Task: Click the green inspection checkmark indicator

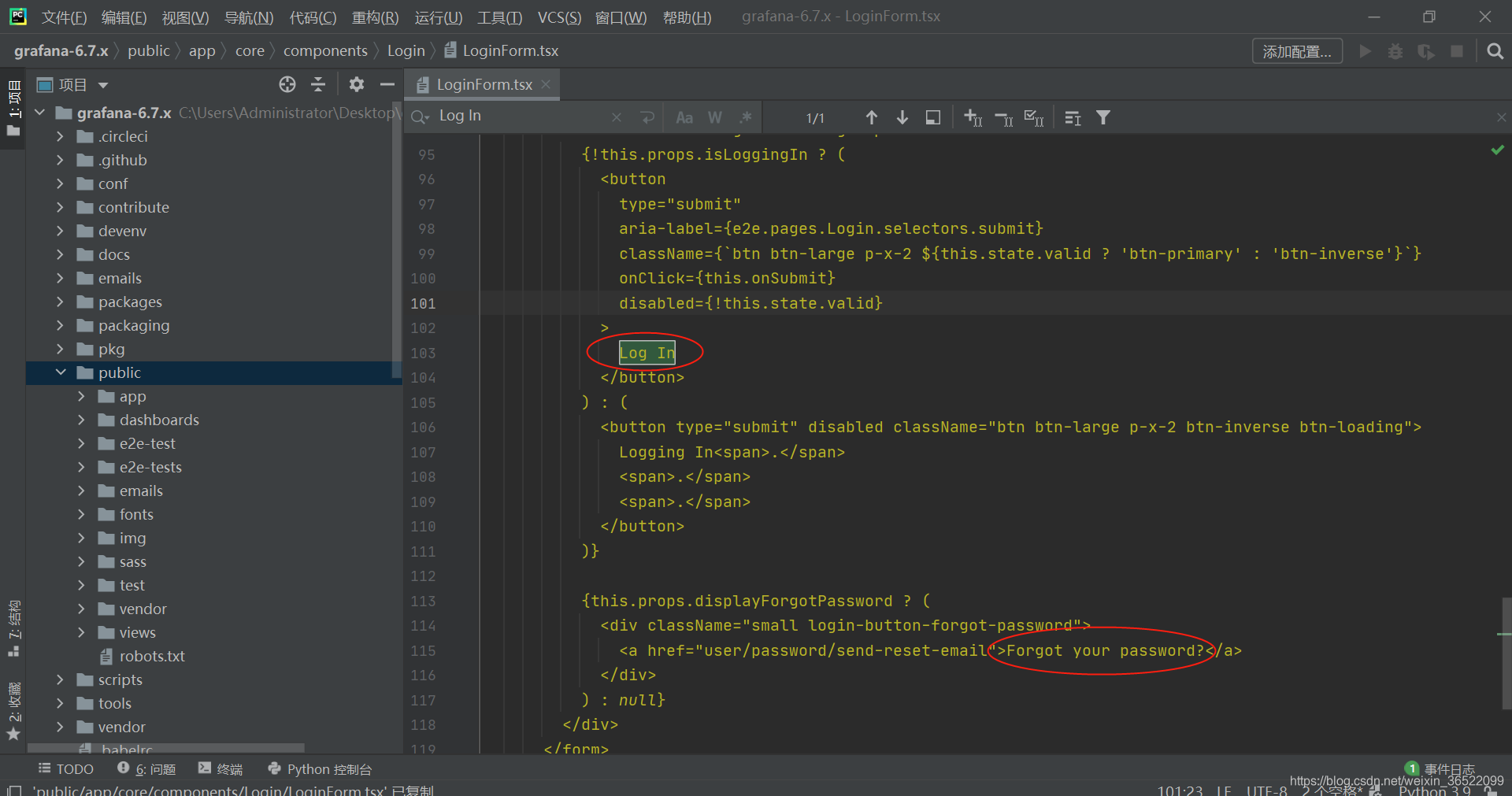Action: click(1497, 150)
